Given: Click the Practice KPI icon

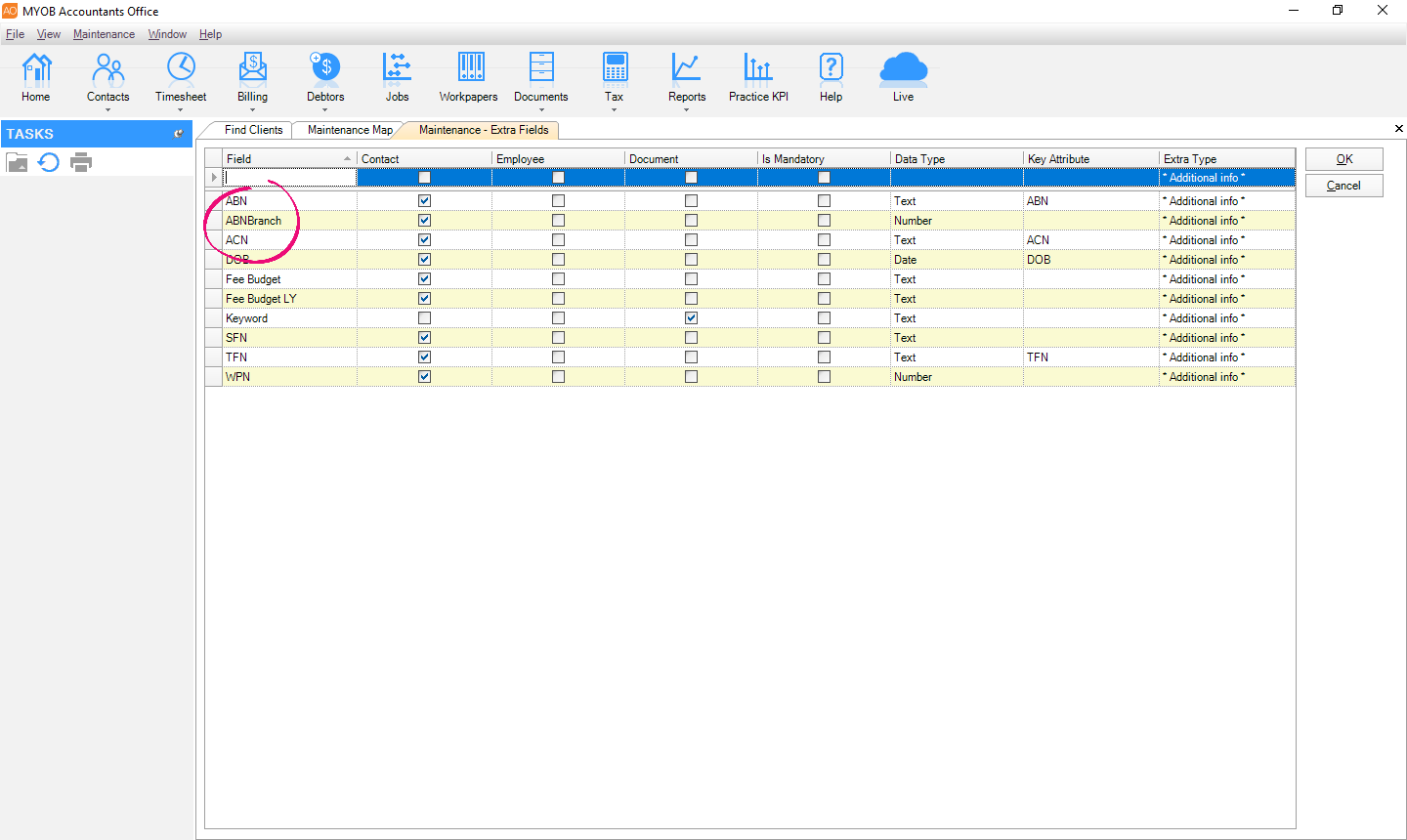Looking at the screenshot, I should [758, 68].
